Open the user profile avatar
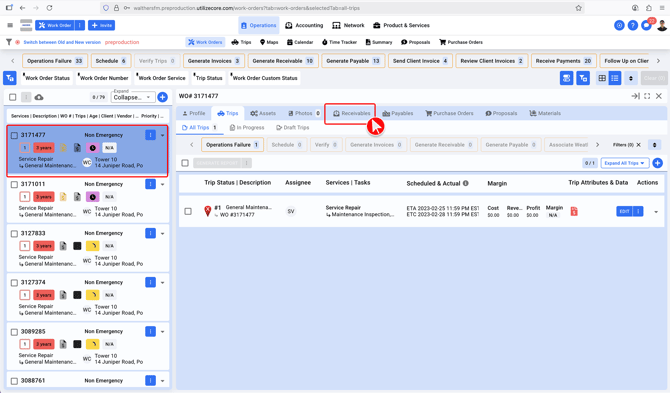This screenshot has height=393, width=670. [x=662, y=25]
